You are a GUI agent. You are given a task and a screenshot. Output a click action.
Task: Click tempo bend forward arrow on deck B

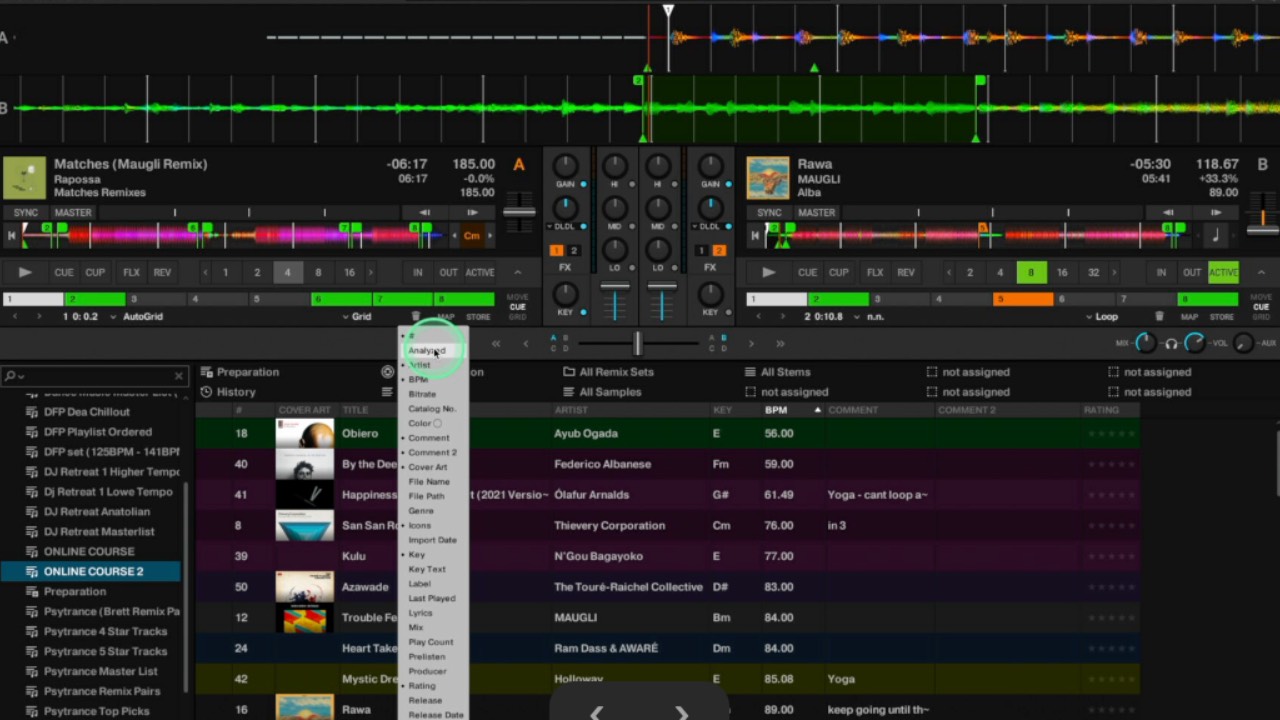1216,212
